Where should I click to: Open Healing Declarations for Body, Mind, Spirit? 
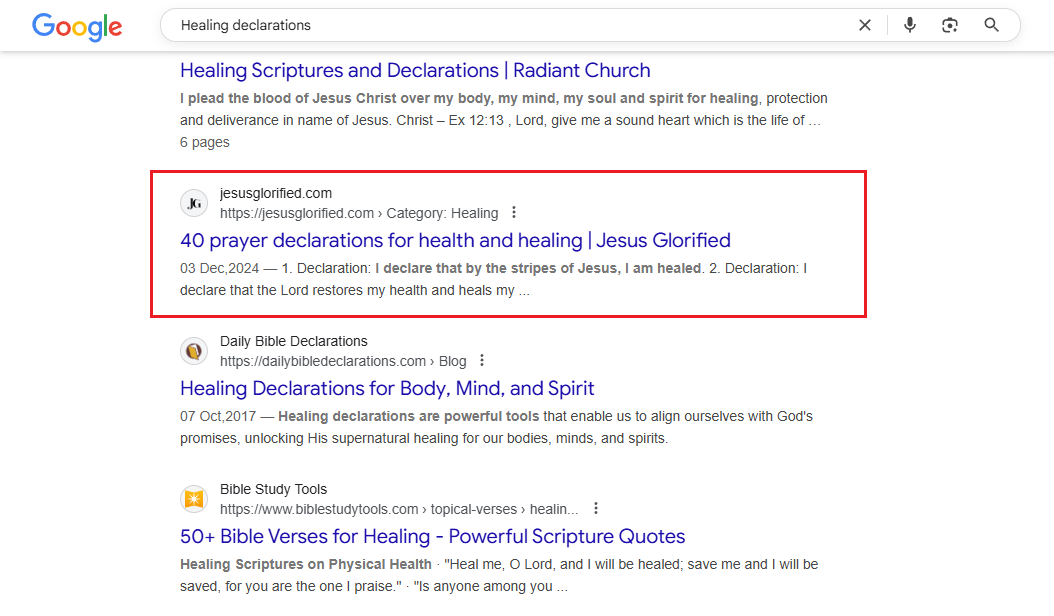tap(387, 388)
